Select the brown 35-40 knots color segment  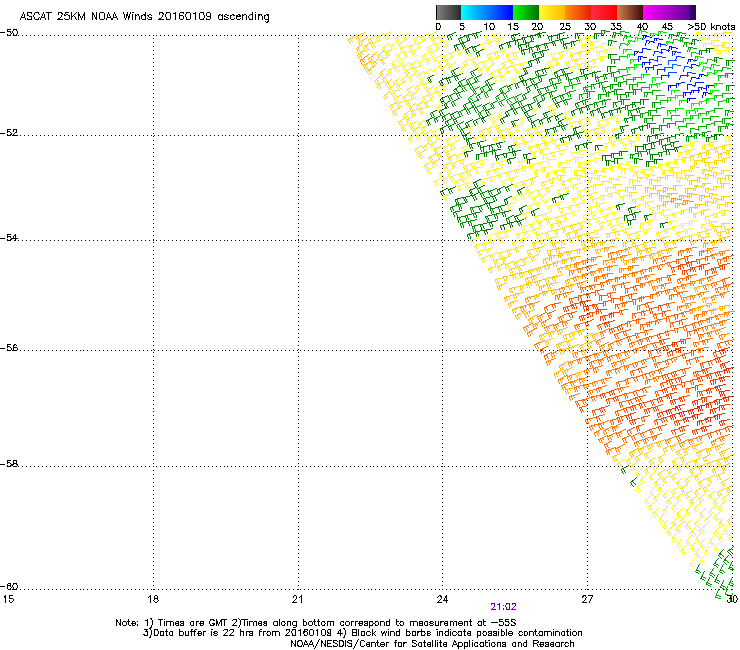(630, 12)
